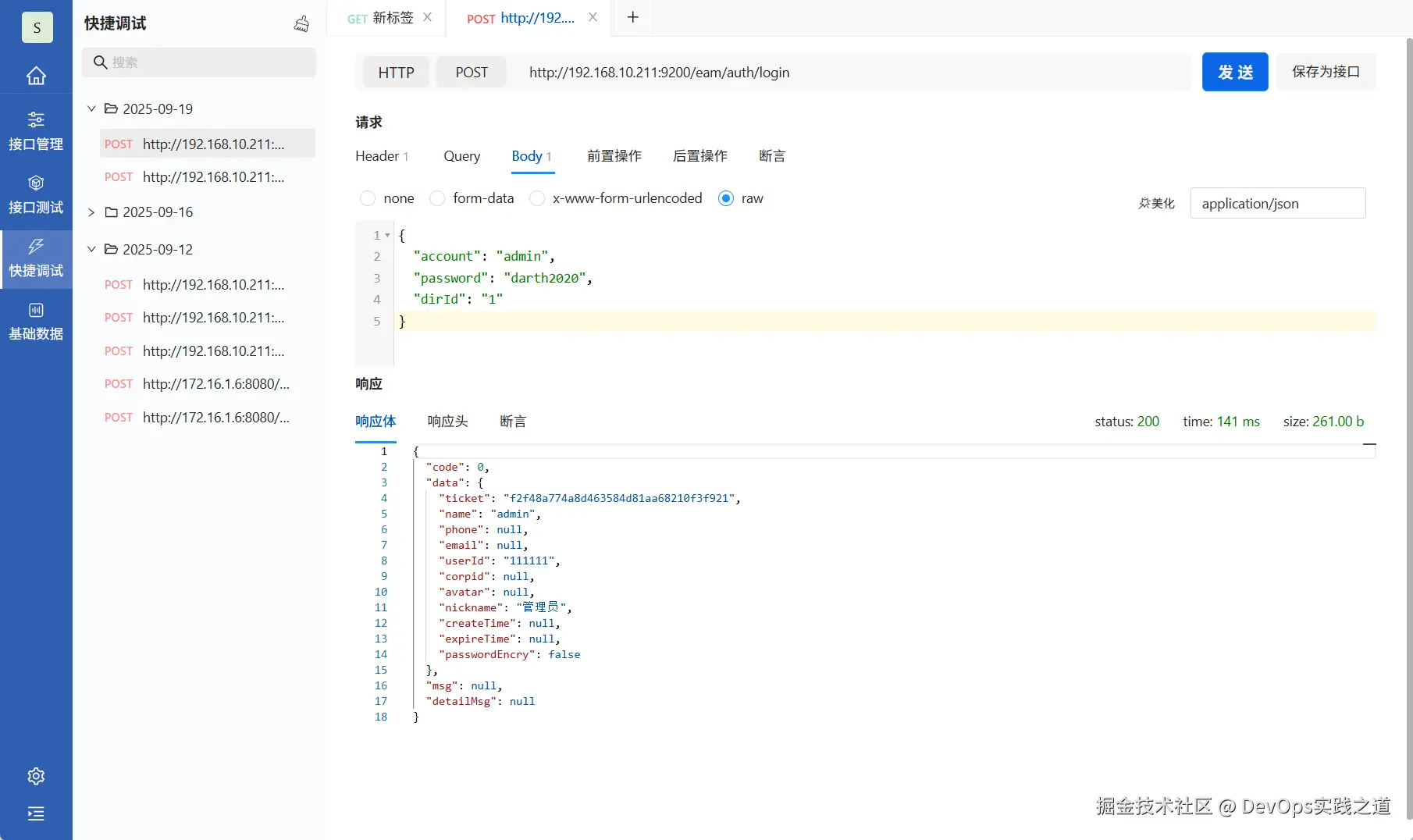Open settings gear at sidebar bottom
1413x840 pixels.
(36, 776)
